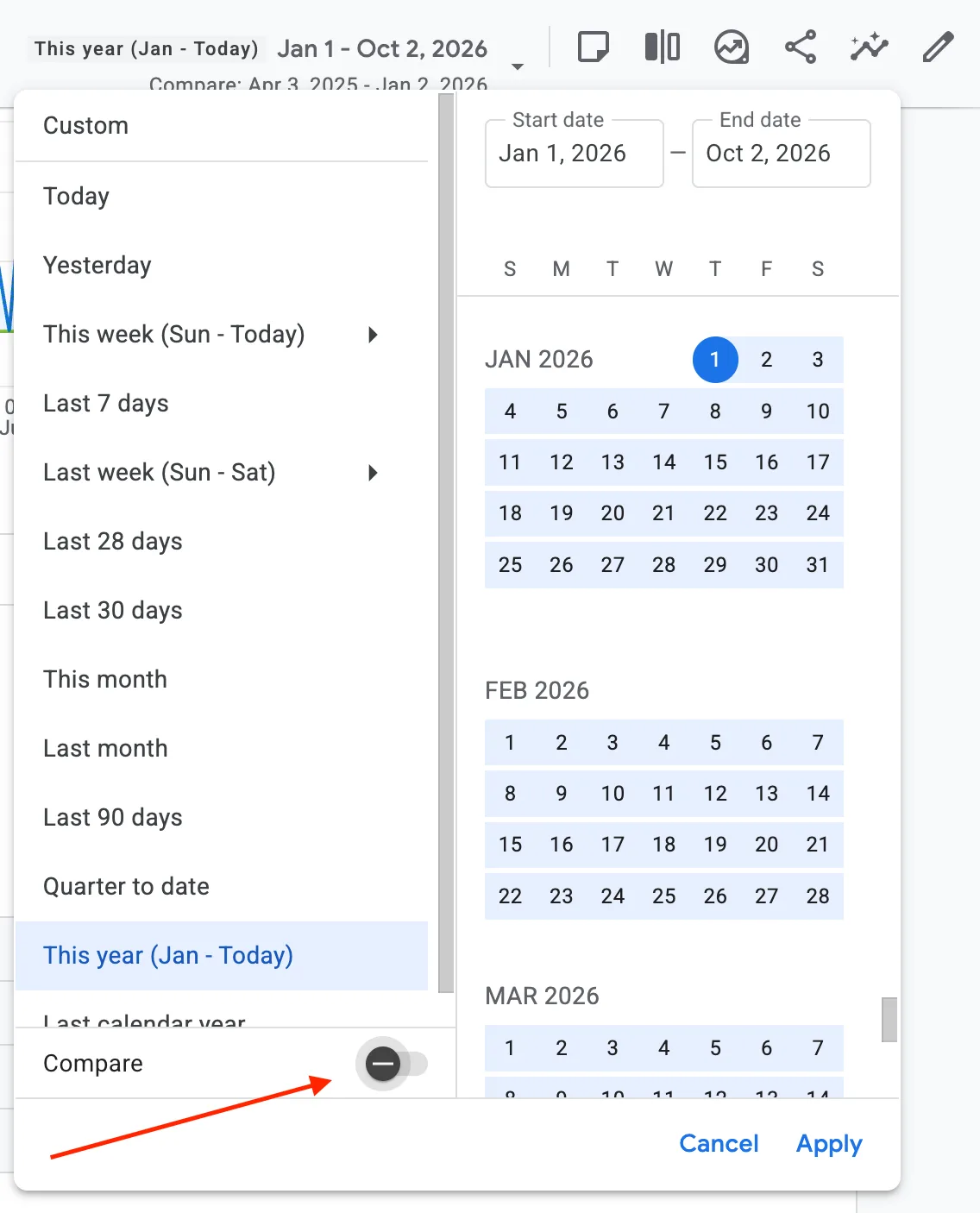The height and width of the screenshot is (1213, 980).
Task: Select January 31 in the calendar
Action: click(818, 565)
